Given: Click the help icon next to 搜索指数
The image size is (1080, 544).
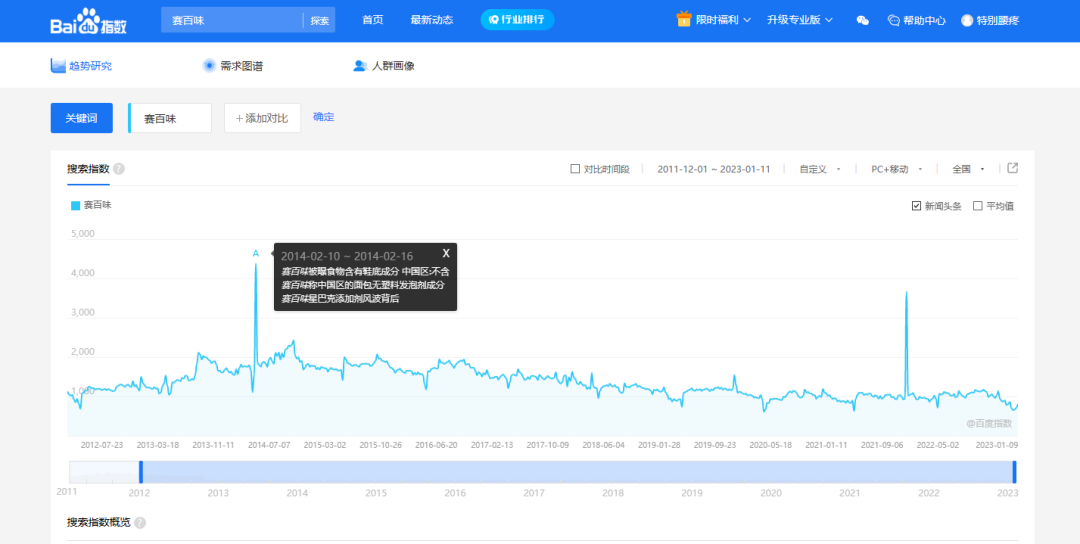Looking at the screenshot, I should click(x=119, y=169).
